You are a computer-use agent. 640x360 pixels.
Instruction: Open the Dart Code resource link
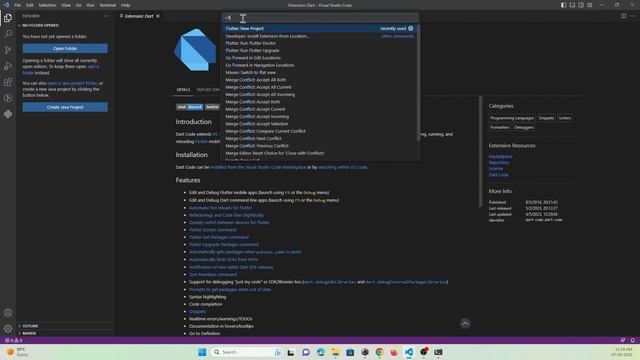point(498,175)
